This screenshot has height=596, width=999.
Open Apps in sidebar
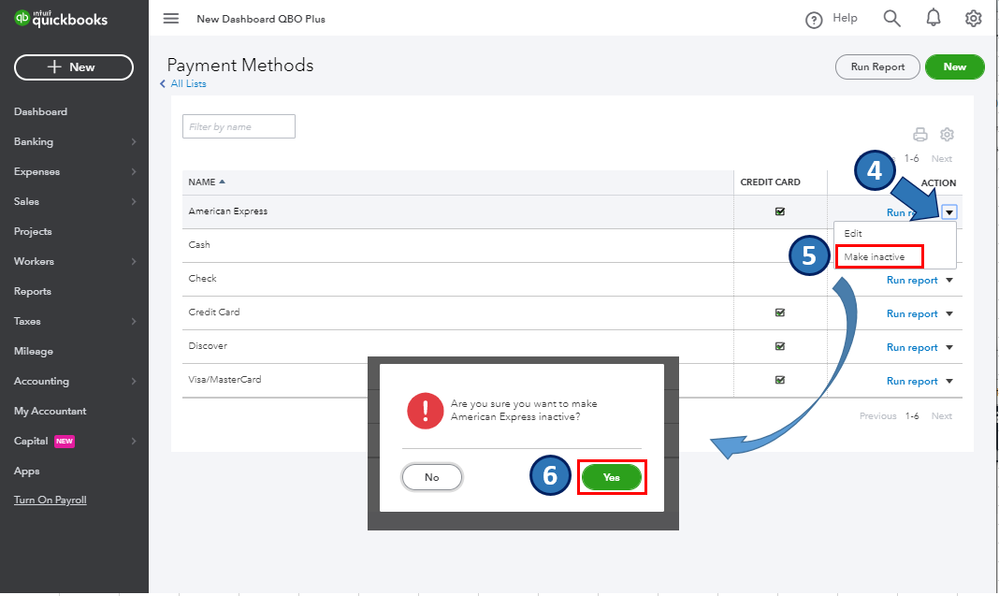point(27,471)
